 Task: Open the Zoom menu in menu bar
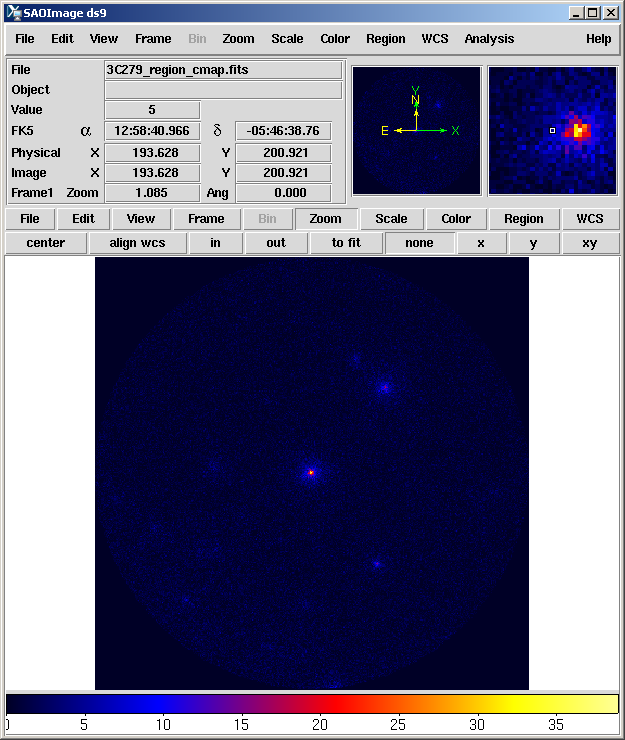coord(238,39)
